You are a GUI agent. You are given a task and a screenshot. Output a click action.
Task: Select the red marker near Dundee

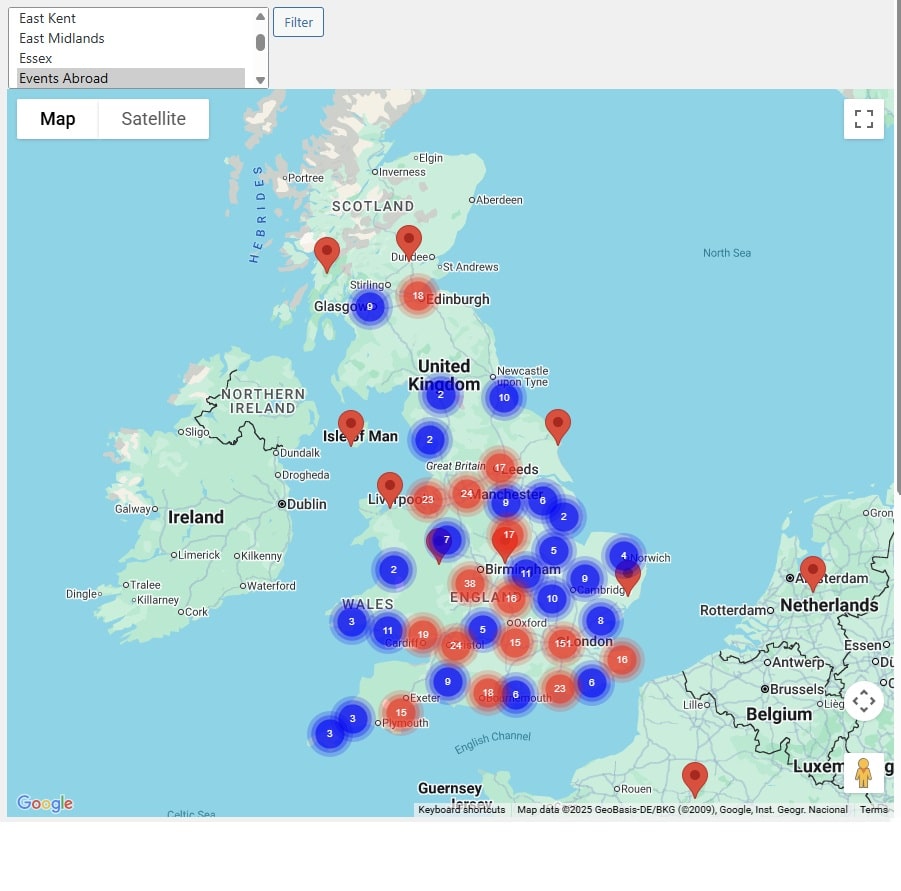(x=408, y=241)
